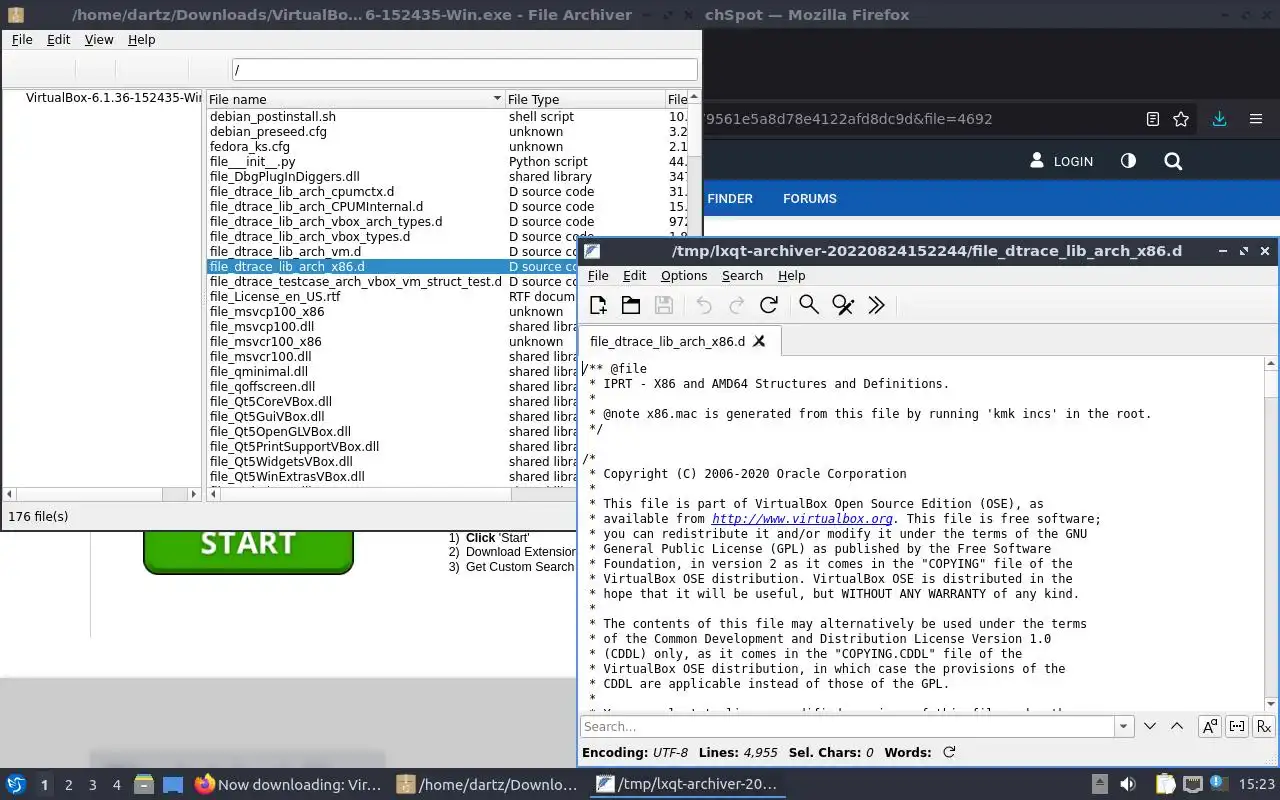This screenshot has height=800, width=1280.
Task: Open the volume control in the system tray
Action: (1127, 785)
